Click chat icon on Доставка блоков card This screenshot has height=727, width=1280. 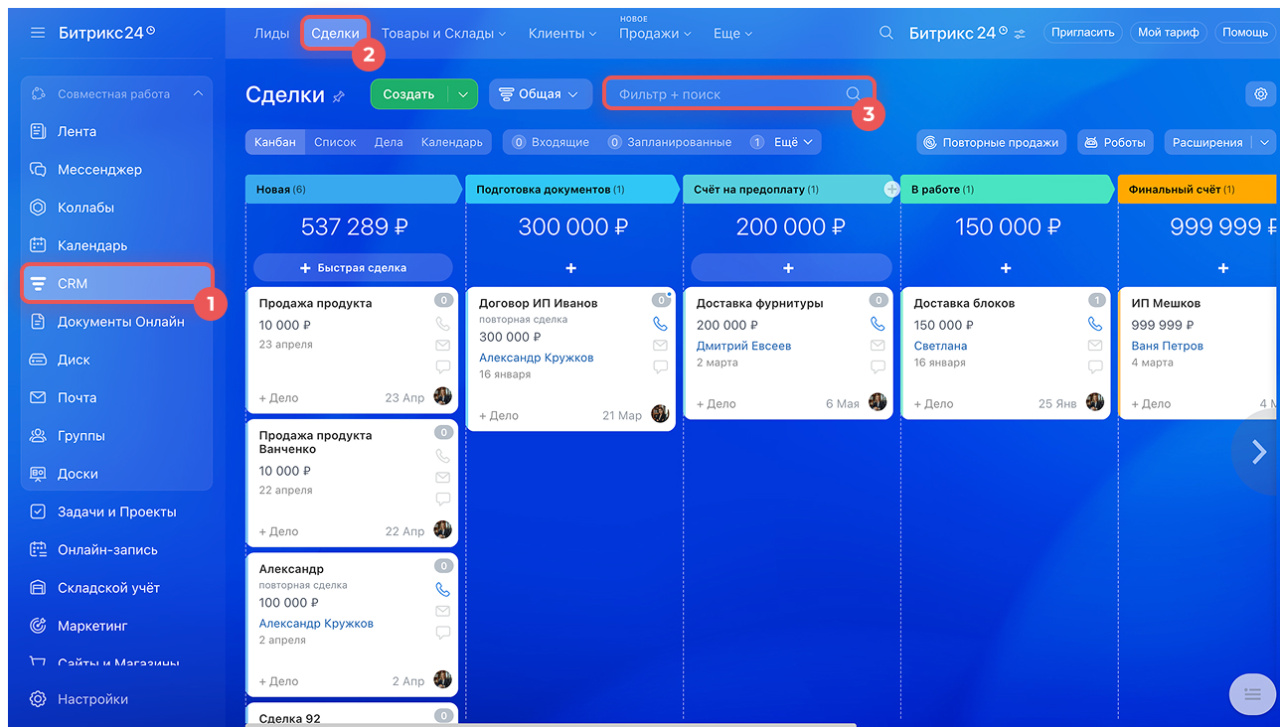[1095, 367]
